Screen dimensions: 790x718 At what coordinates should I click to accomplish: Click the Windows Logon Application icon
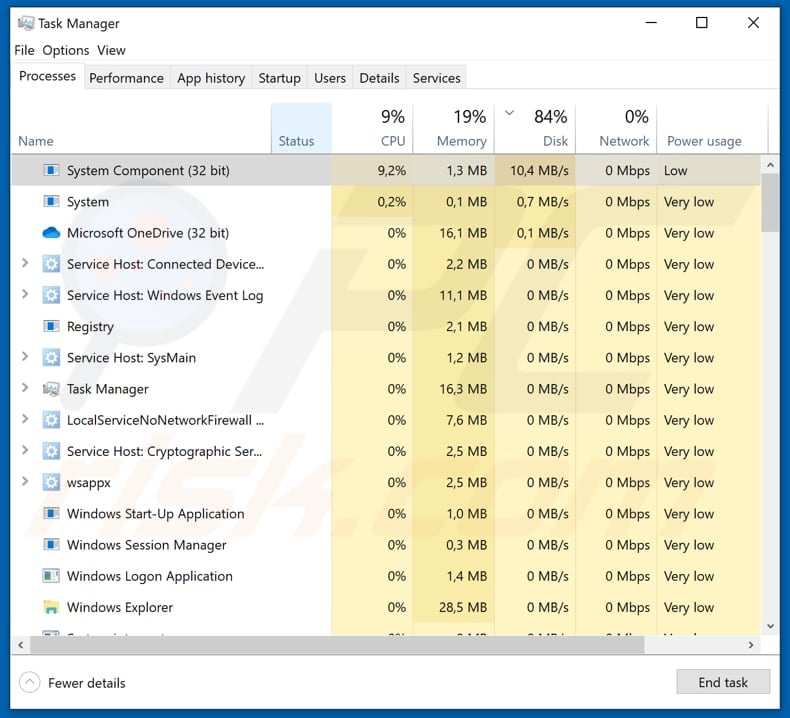pos(51,576)
